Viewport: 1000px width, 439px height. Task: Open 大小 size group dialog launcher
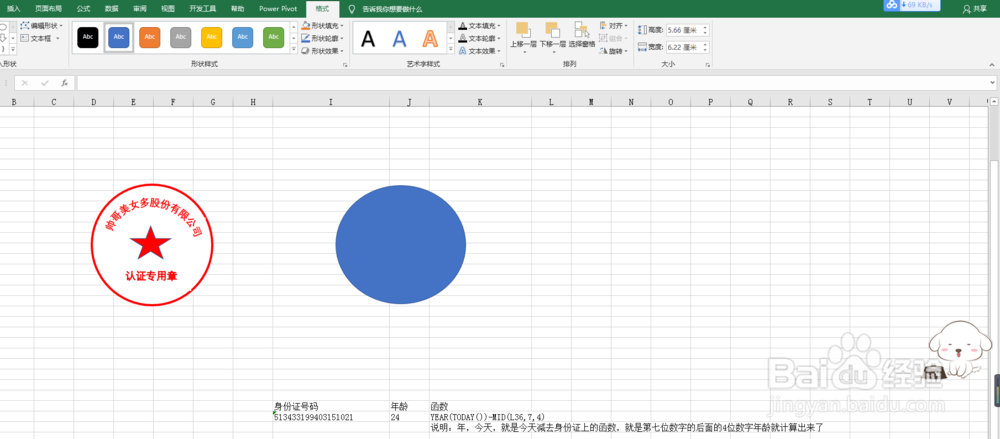tap(707, 65)
